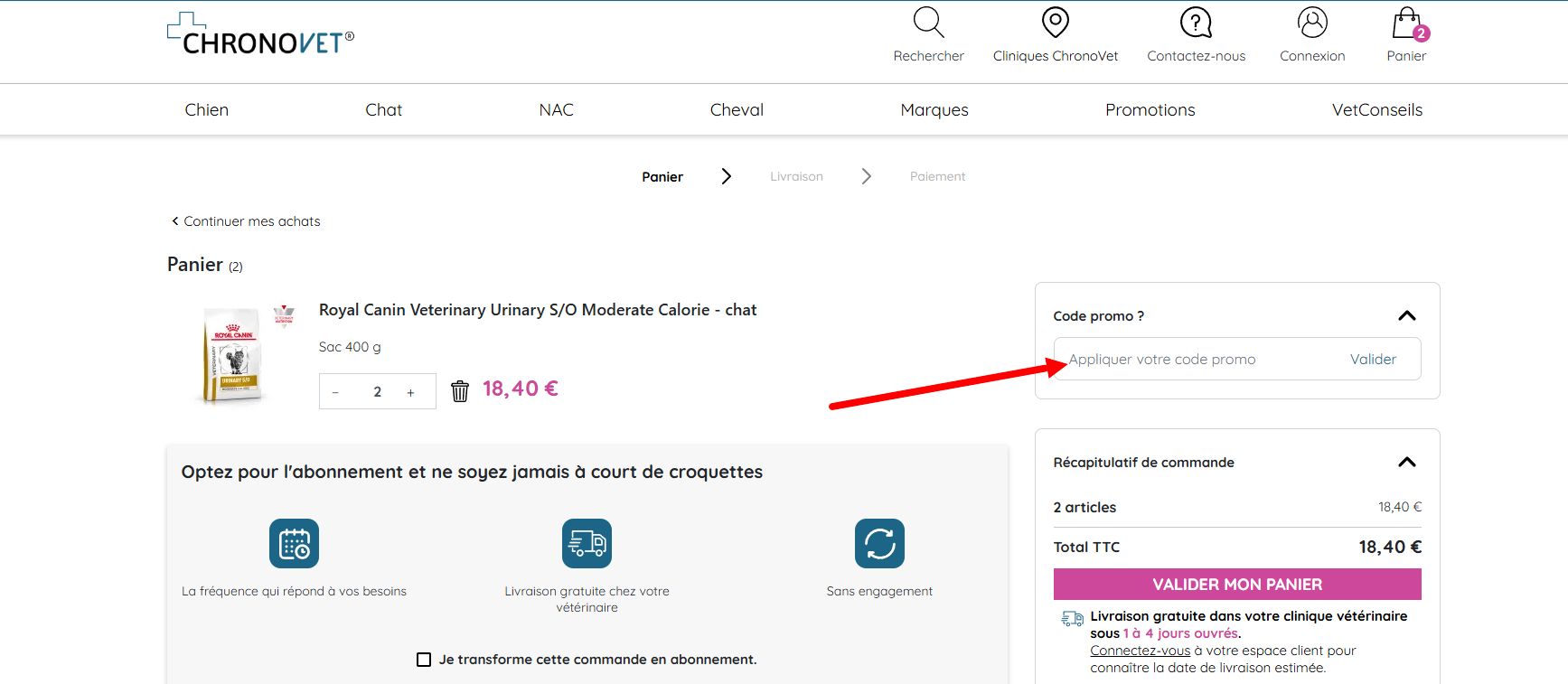This screenshot has height=684, width=1568.
Task: Open the Chien menu
Action: tap(207, 110)
